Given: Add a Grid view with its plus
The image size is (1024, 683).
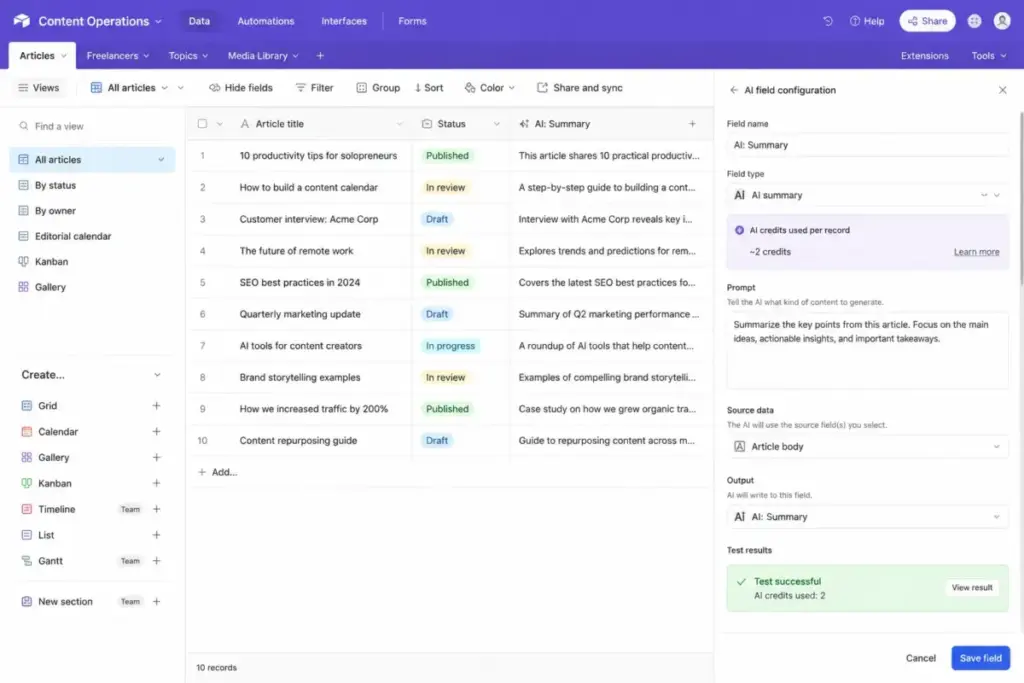Looking at the screenshot, I should coord(156,405).
